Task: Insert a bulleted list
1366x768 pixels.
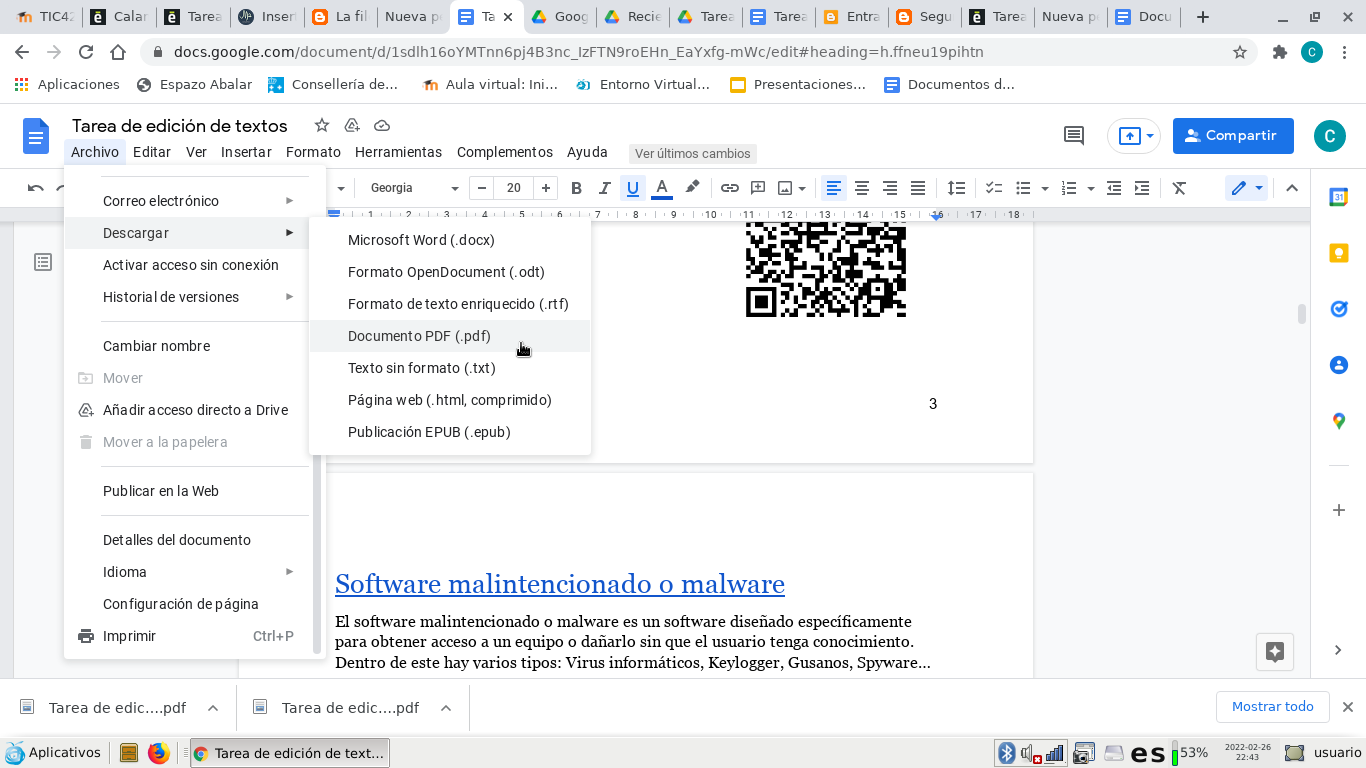Action: (1023, 188)
